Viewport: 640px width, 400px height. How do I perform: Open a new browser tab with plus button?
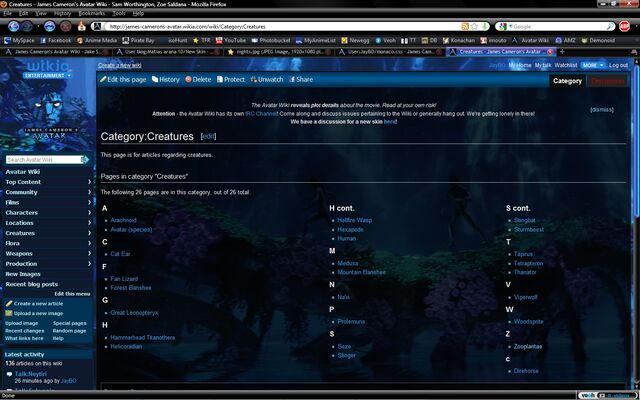pos(562,52)
